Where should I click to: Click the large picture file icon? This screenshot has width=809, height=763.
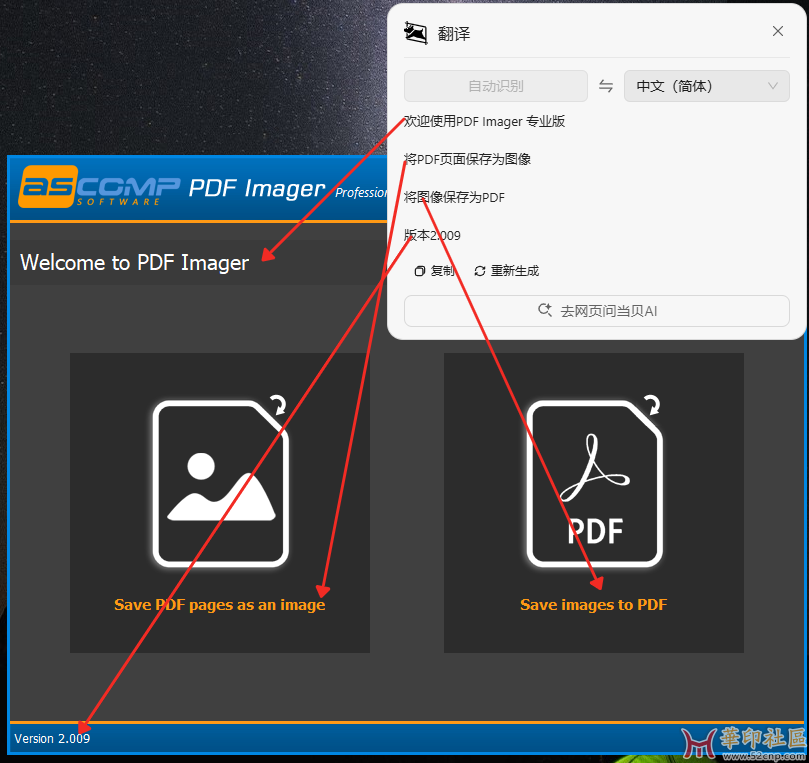[220, 483]
